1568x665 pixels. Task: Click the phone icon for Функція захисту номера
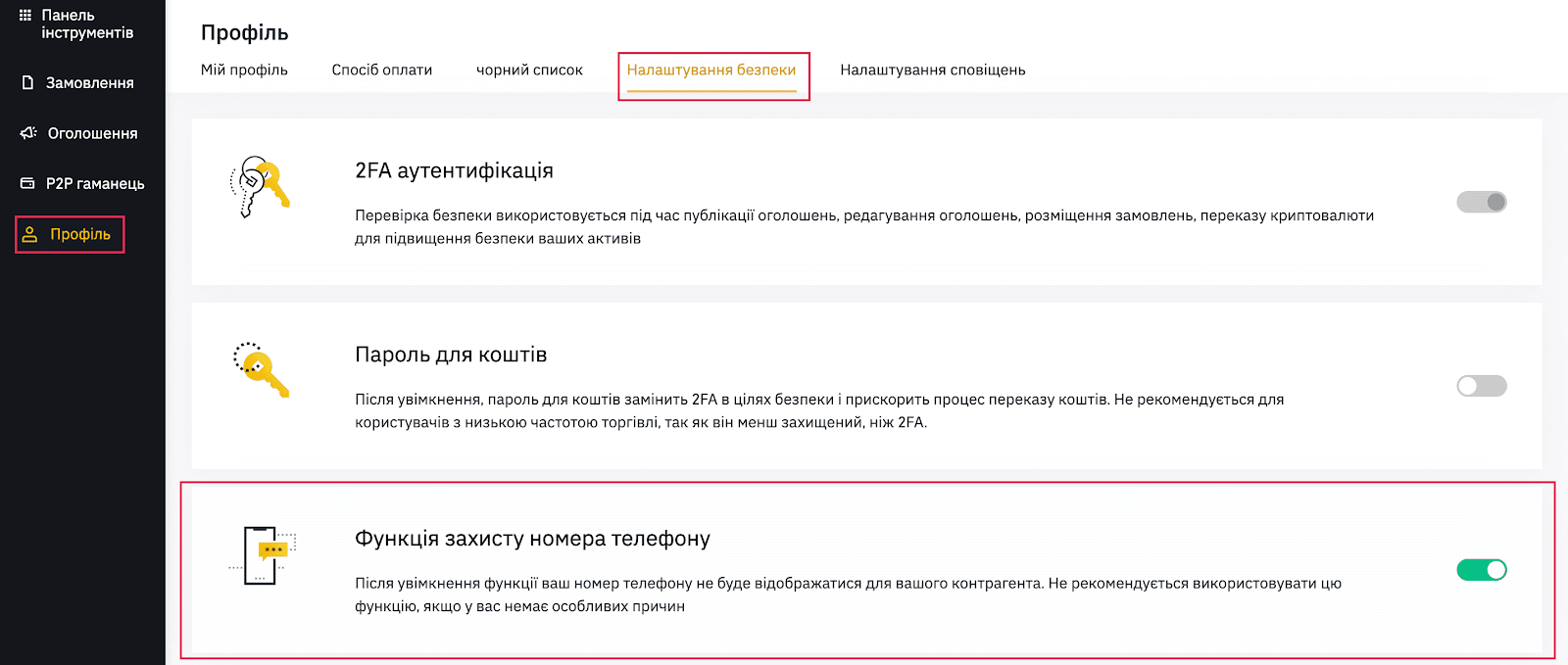coord(262,554)
